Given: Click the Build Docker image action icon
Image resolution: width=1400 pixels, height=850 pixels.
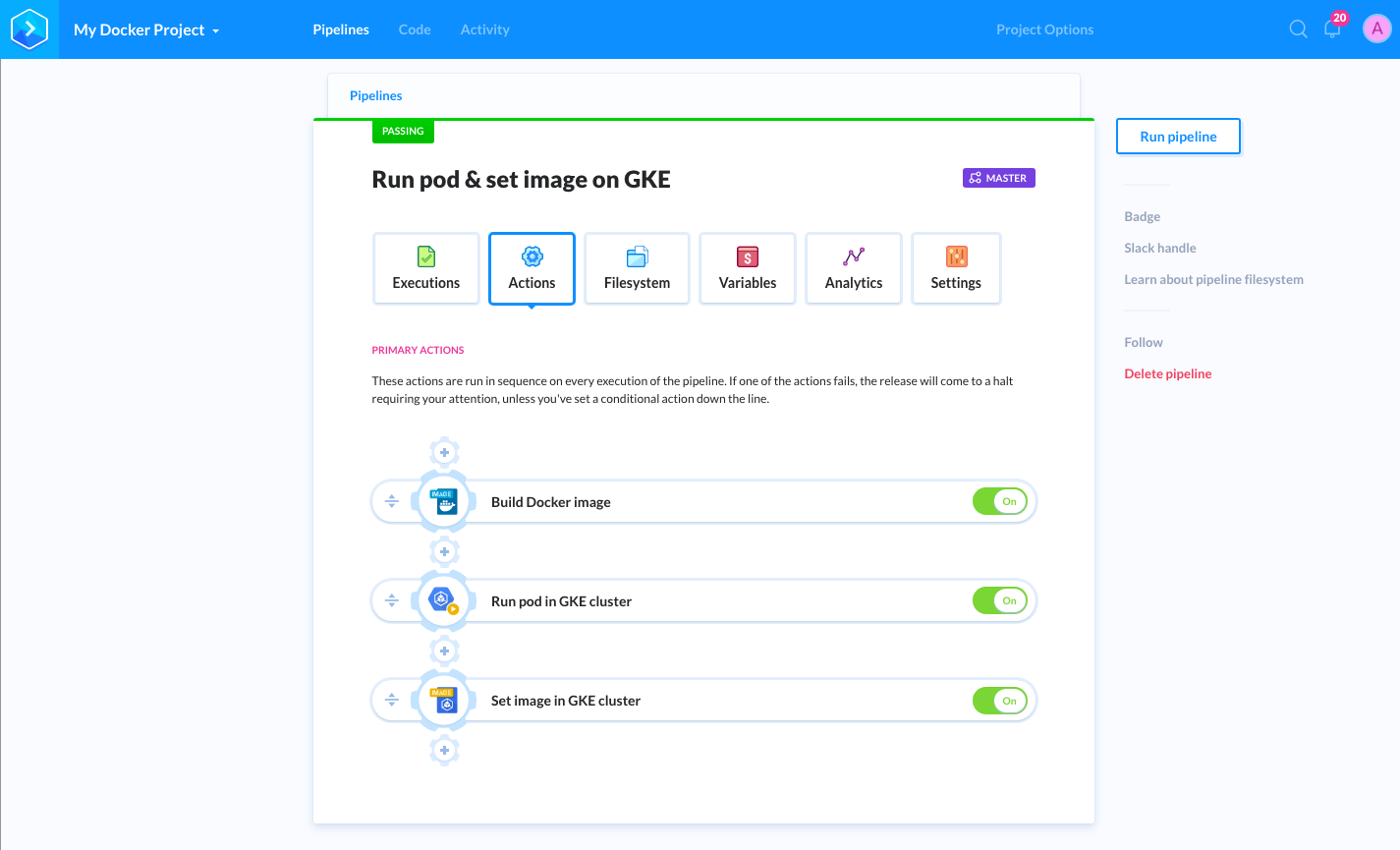Looking at the screenshot, I should click(444, 501).
